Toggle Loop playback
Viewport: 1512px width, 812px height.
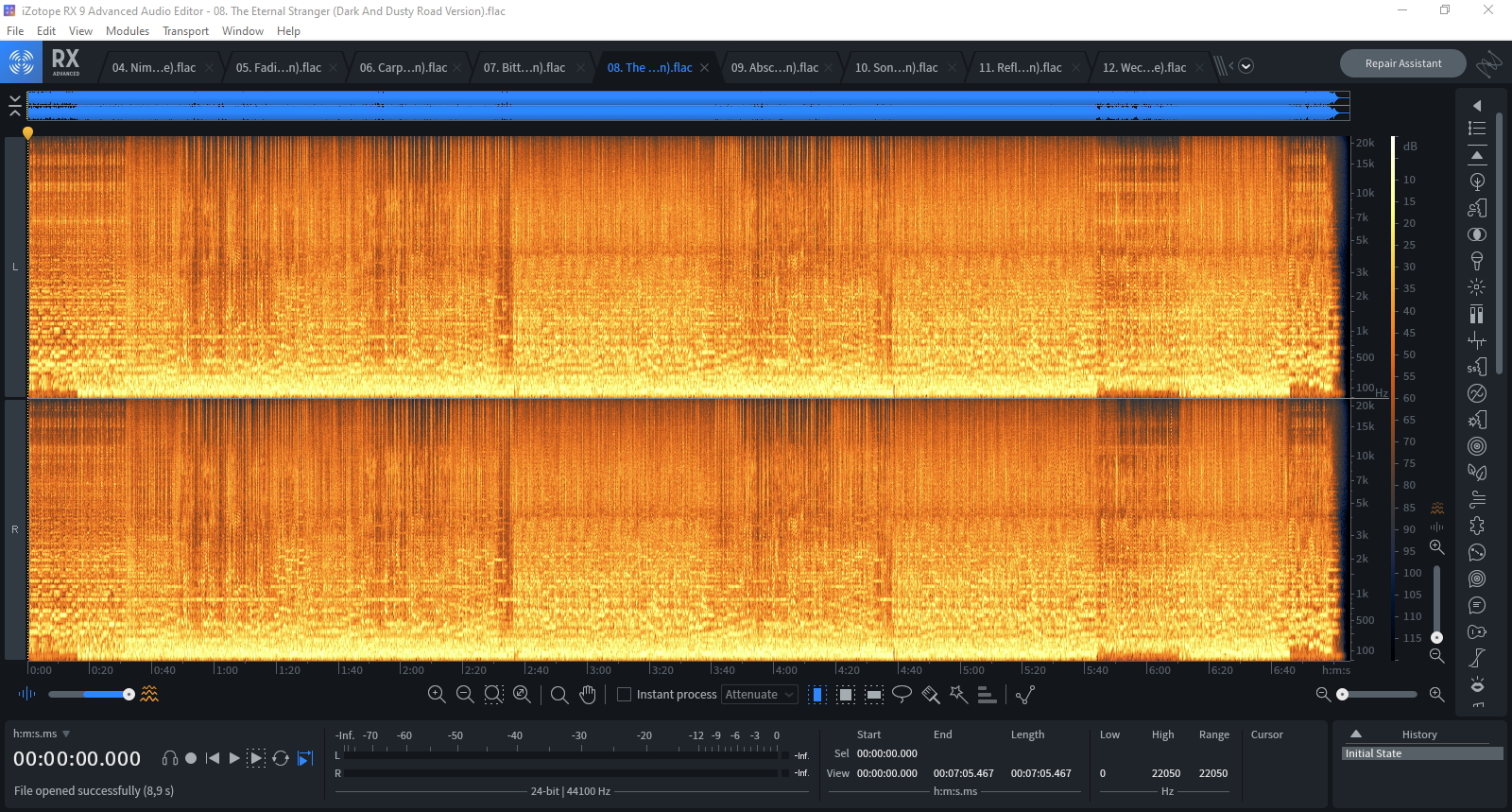281,758
